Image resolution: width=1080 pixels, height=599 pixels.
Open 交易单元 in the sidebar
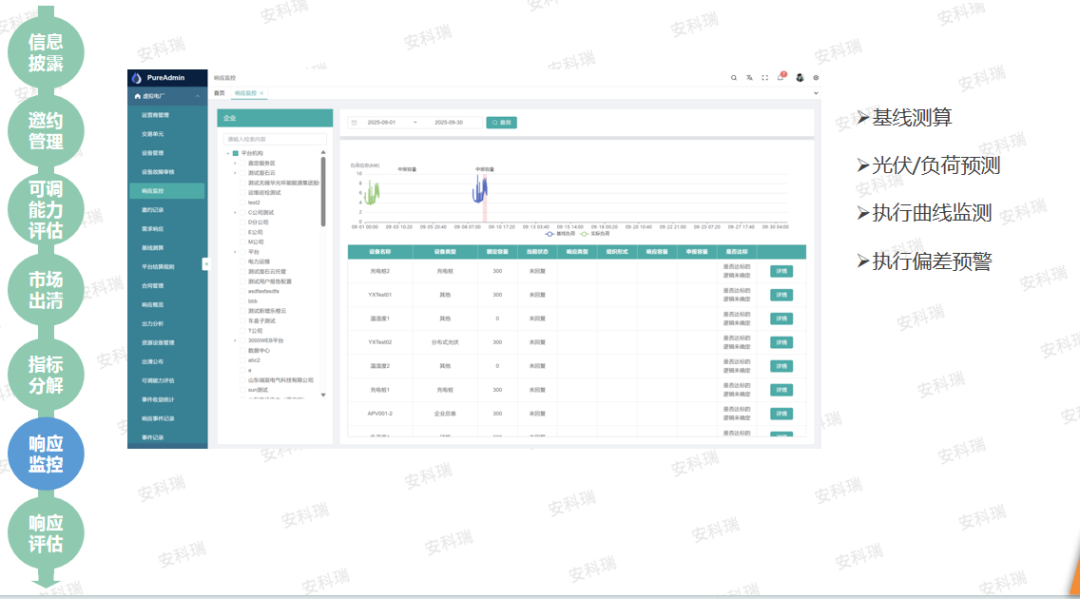click(x=167, y=134)
